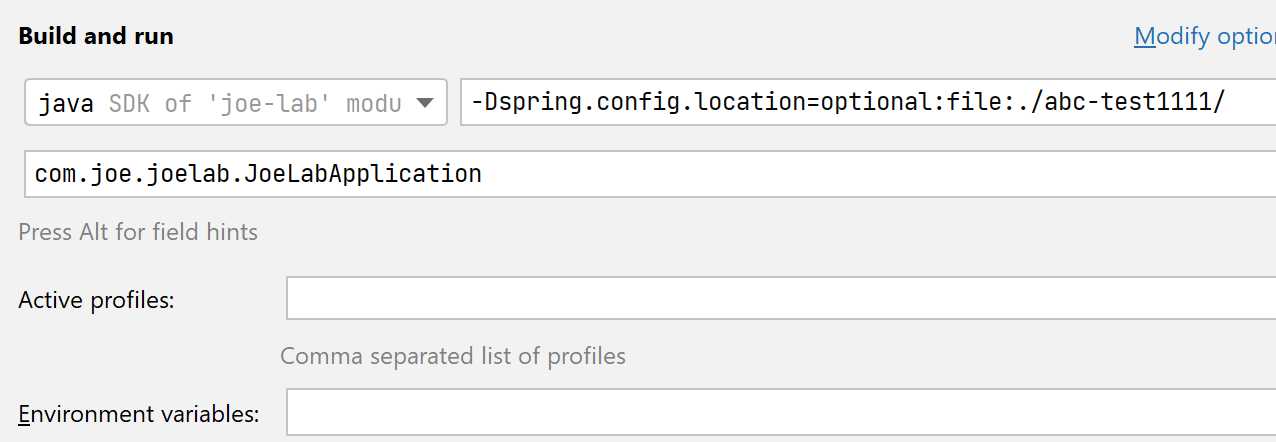Click the underlined "M" in Modify options
This screenshot has height=442, width=1276.
pos(1145,37)
